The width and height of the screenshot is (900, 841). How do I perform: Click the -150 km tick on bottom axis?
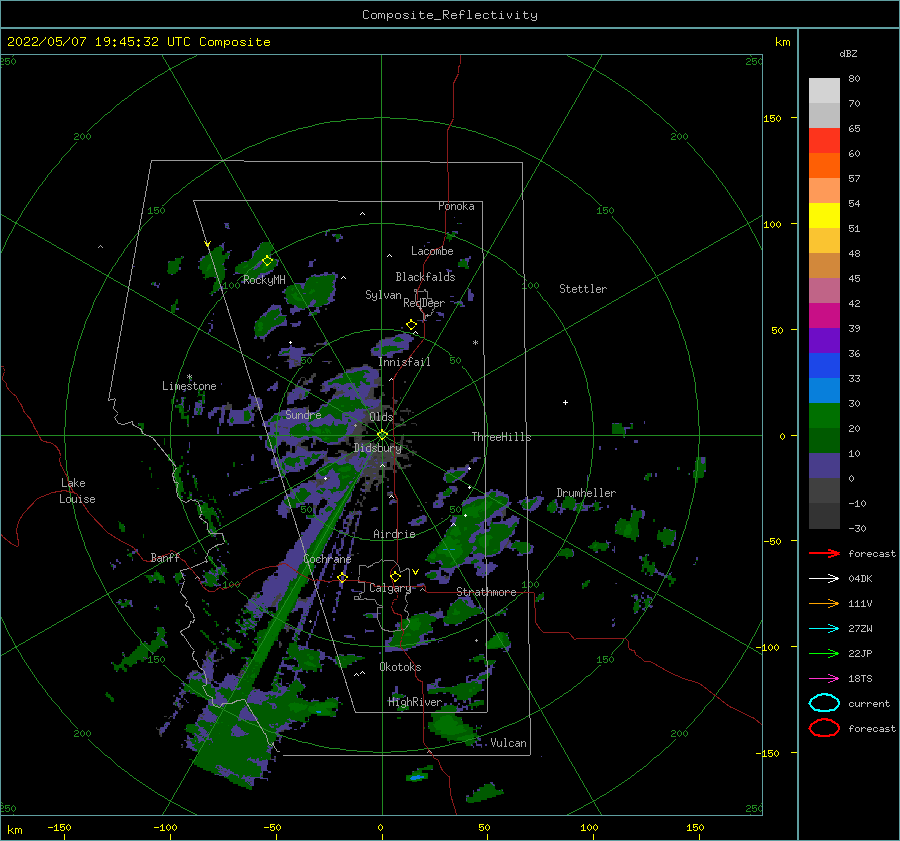(59, 827)
